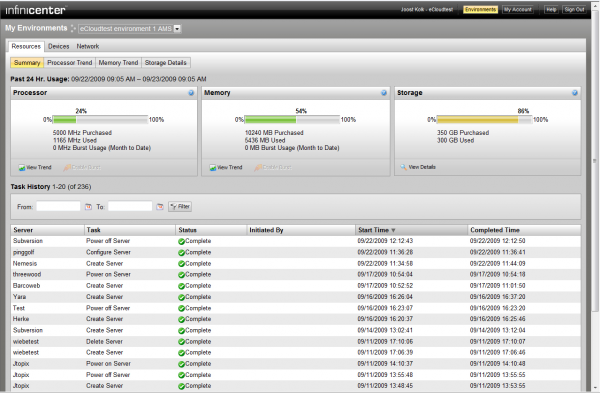Image resolution: width=600 pixels, height=393 pixels.
Task: Select the pinggolf server row
Action: [x=296, y=253]
